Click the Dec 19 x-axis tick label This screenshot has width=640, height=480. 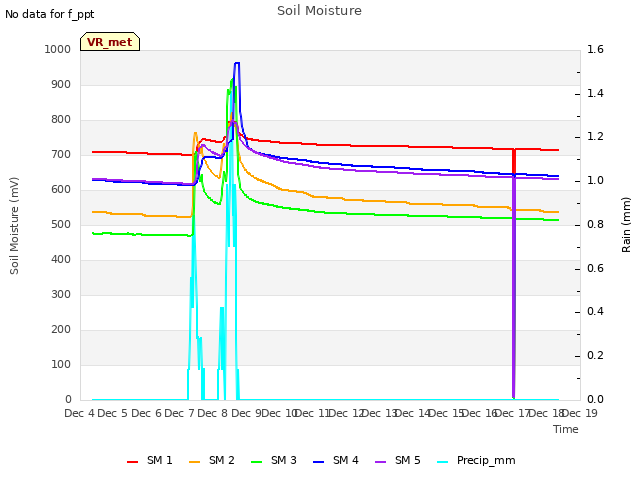(580, 413)
